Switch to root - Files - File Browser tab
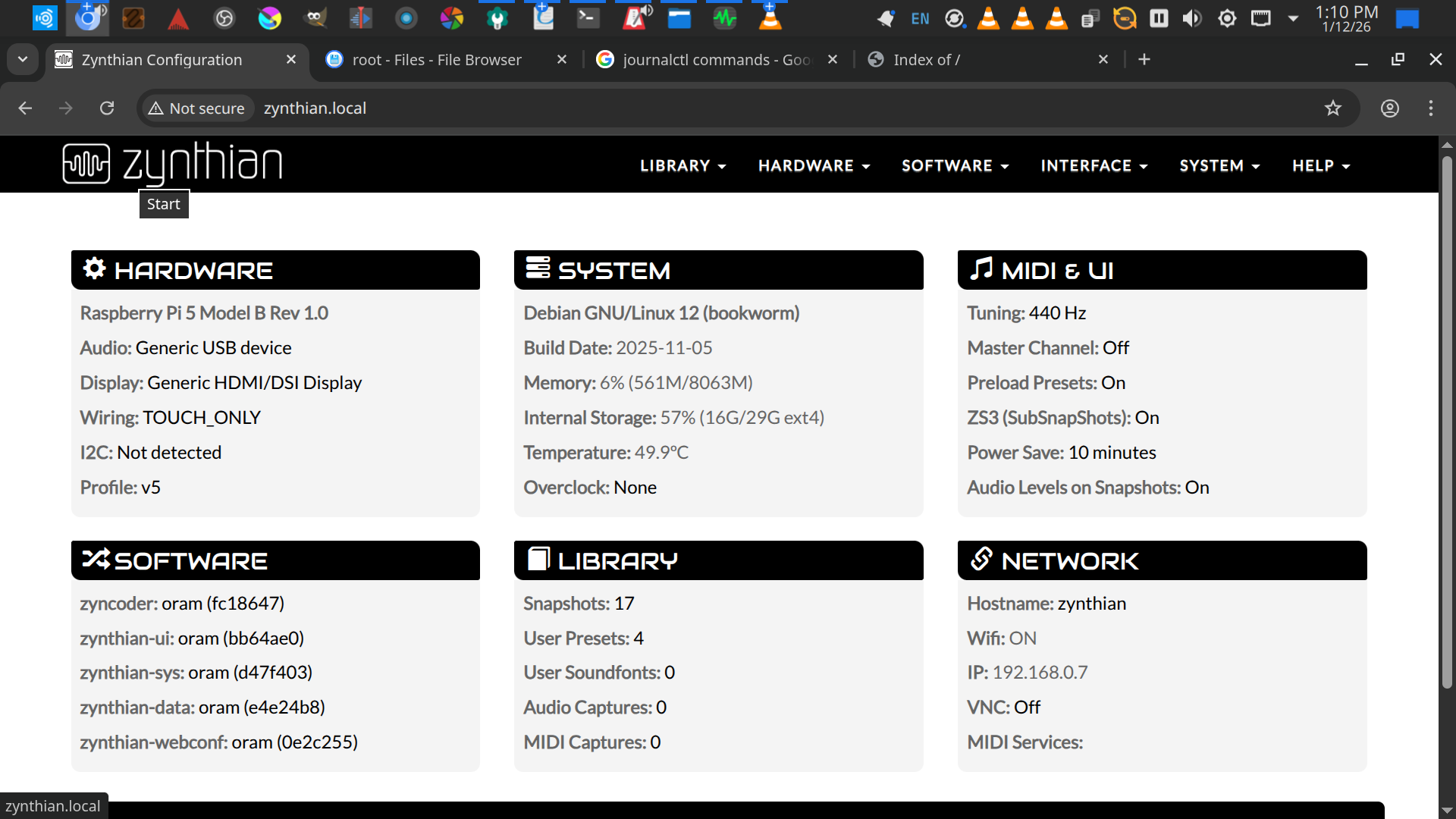This screenshot has height=819, width=1456. 437,60
